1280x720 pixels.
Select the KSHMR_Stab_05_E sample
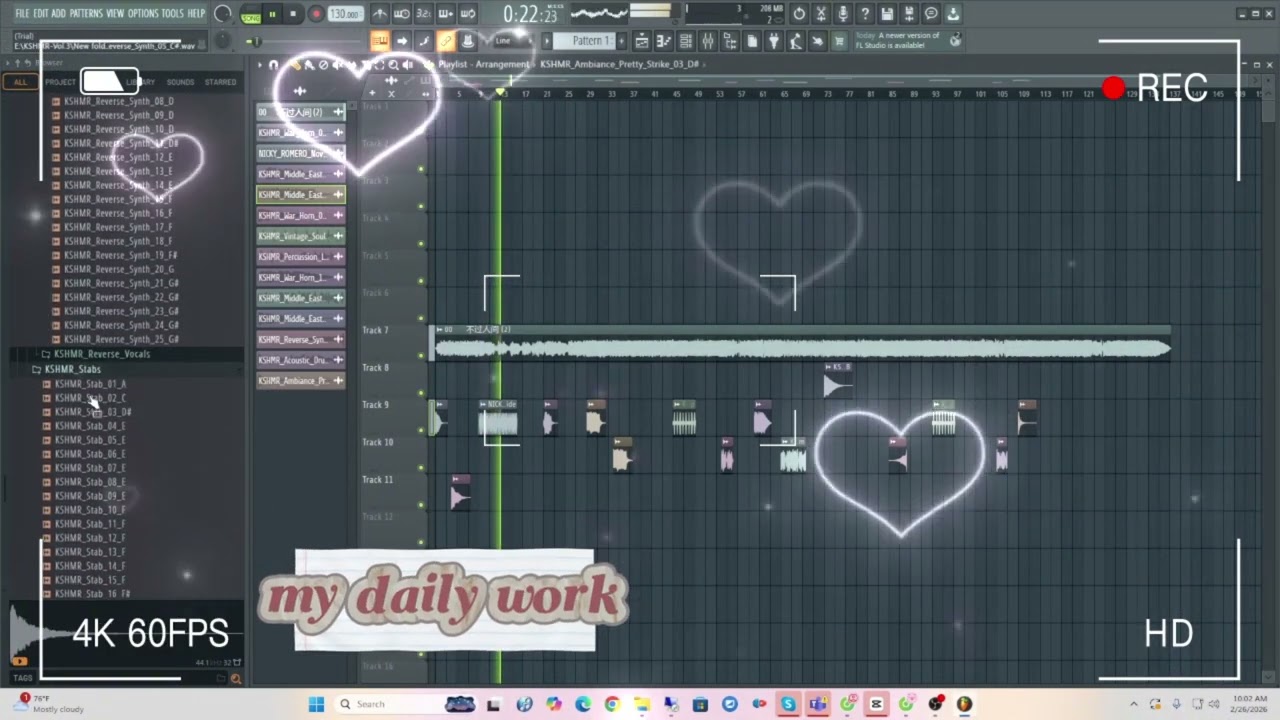pyautogui.click(x=90, y=440)
